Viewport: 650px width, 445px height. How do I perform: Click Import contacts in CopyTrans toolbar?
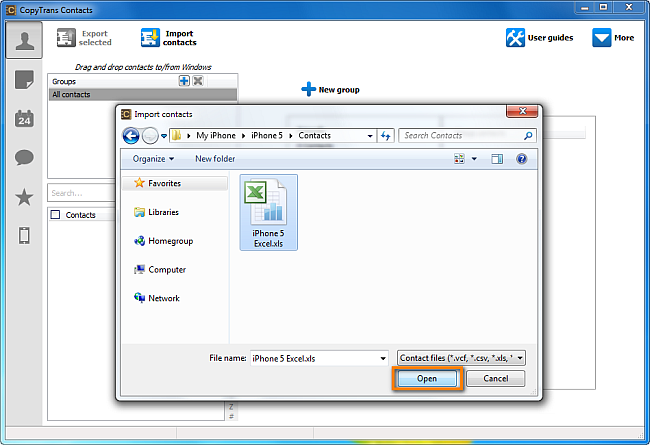(x=169, y=38)
